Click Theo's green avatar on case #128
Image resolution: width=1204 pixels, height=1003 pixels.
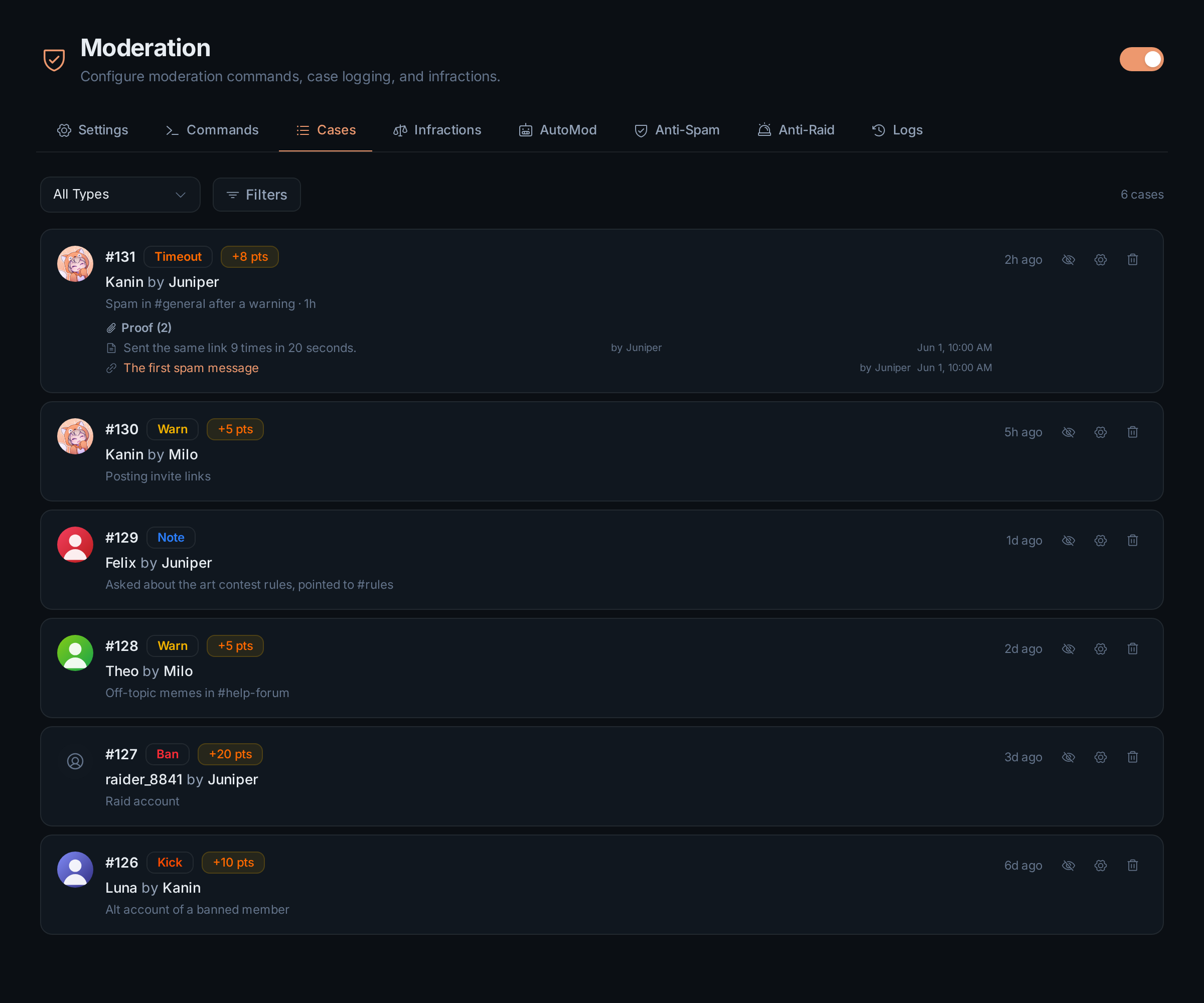[x=75, y=653]
